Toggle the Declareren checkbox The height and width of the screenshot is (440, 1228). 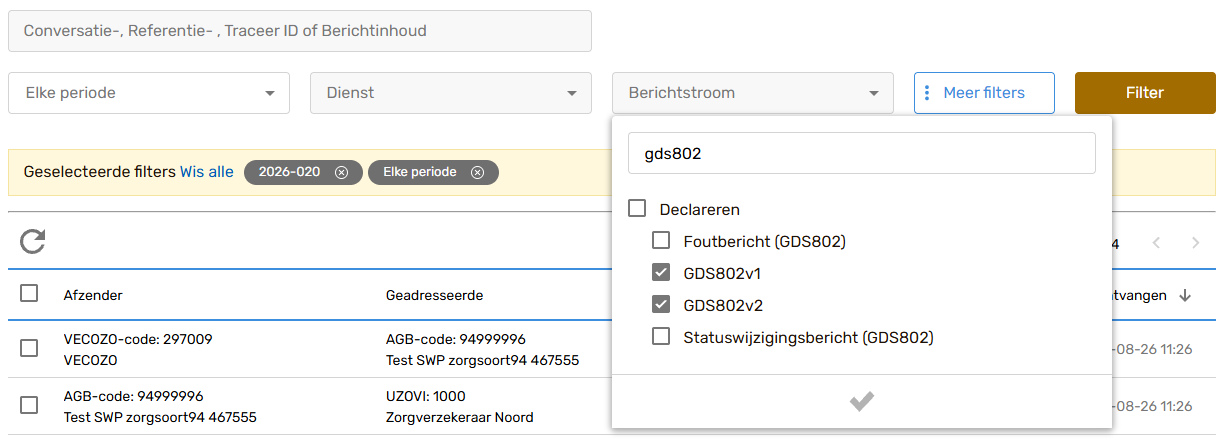637,209
